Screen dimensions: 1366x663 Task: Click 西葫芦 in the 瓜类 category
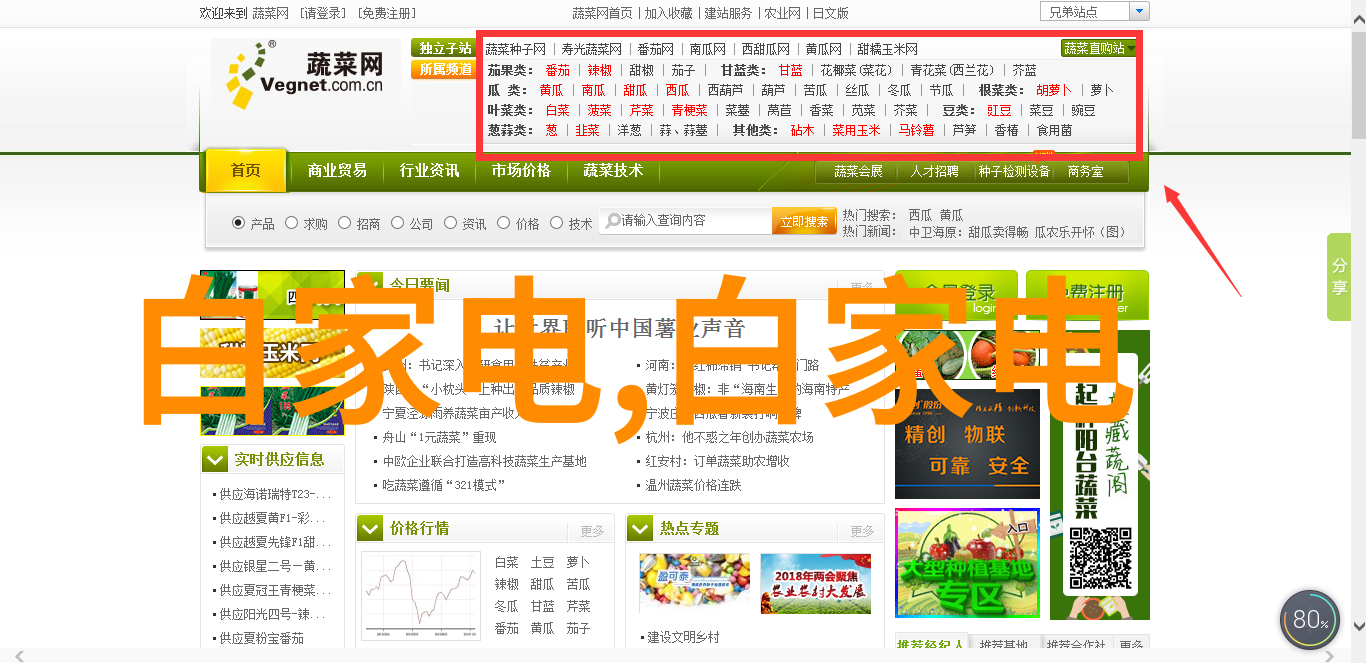point(725,90)
